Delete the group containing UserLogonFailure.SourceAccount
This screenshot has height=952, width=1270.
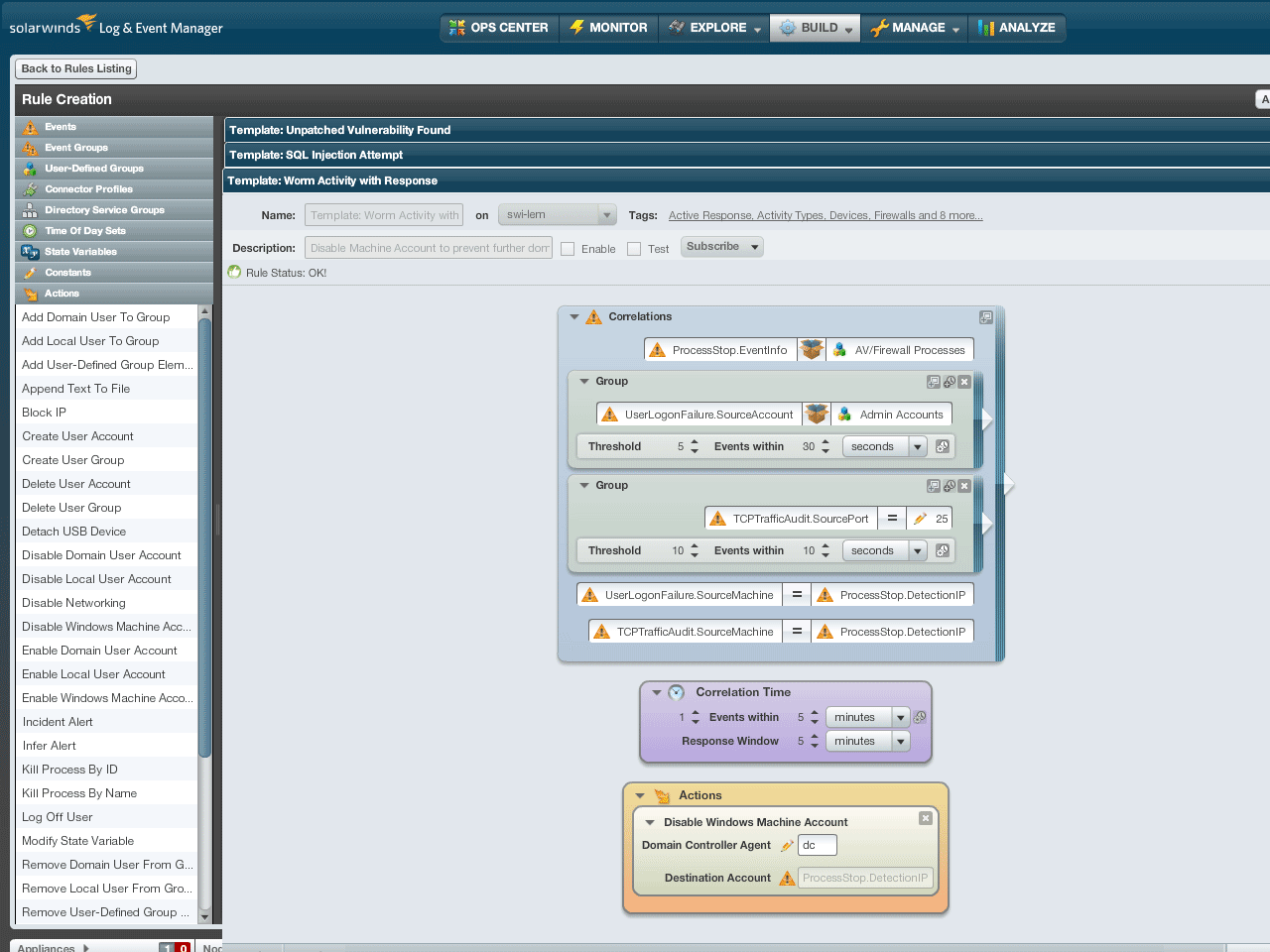(x=964, y=382)
